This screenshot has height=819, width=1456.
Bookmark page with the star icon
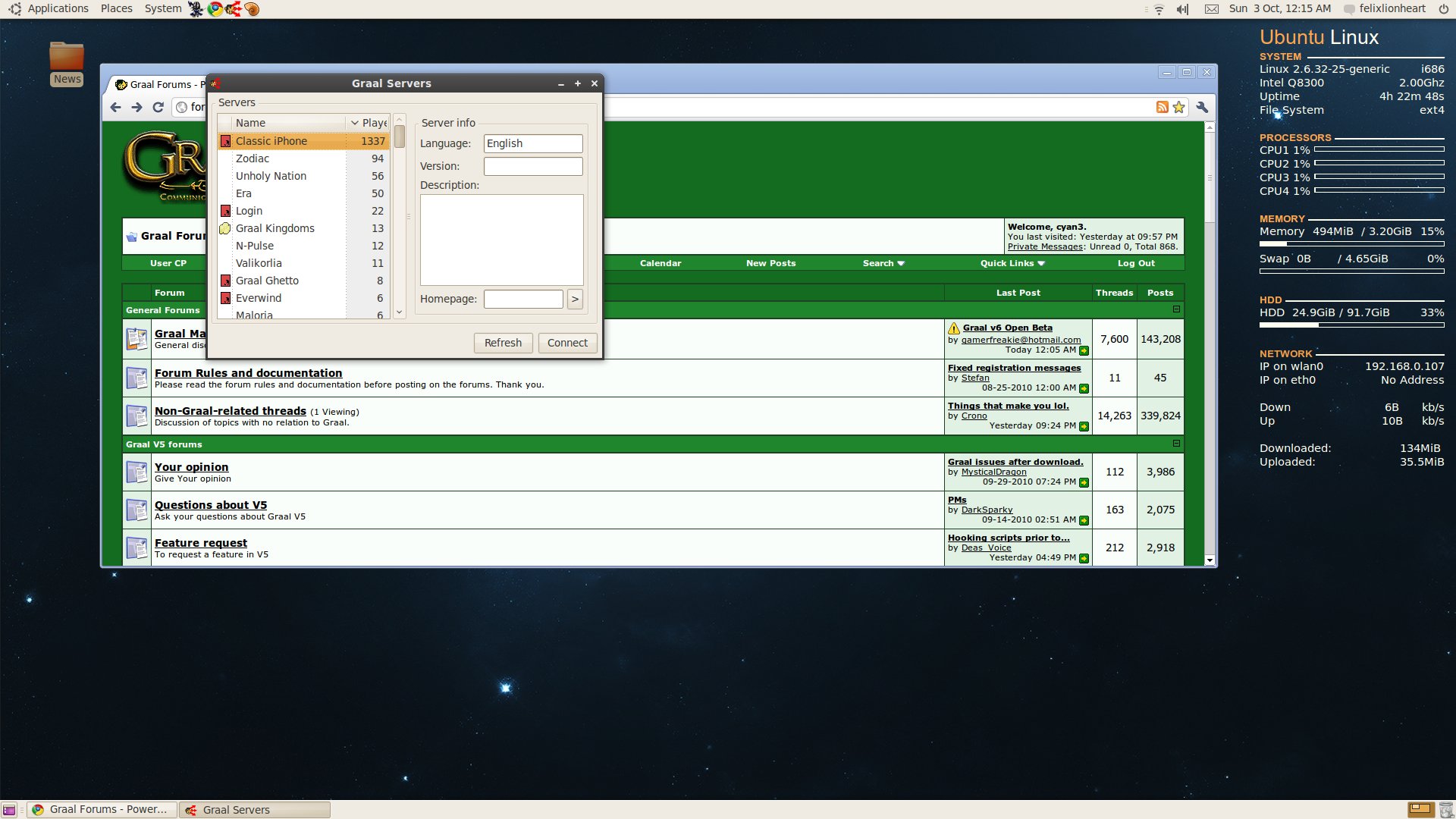pyautogui.click(x=1178, y=108)
